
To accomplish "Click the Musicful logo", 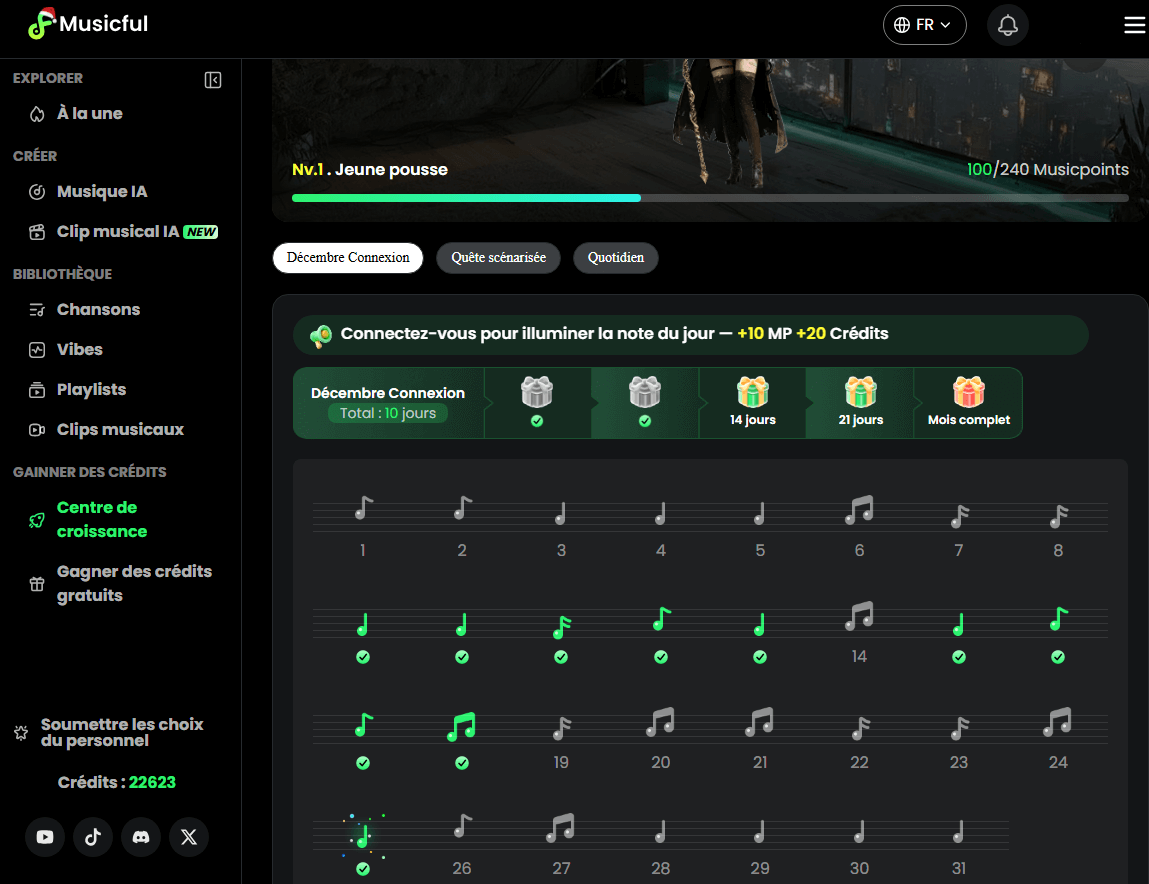I will pyautogui.click(x=88, y=24).
